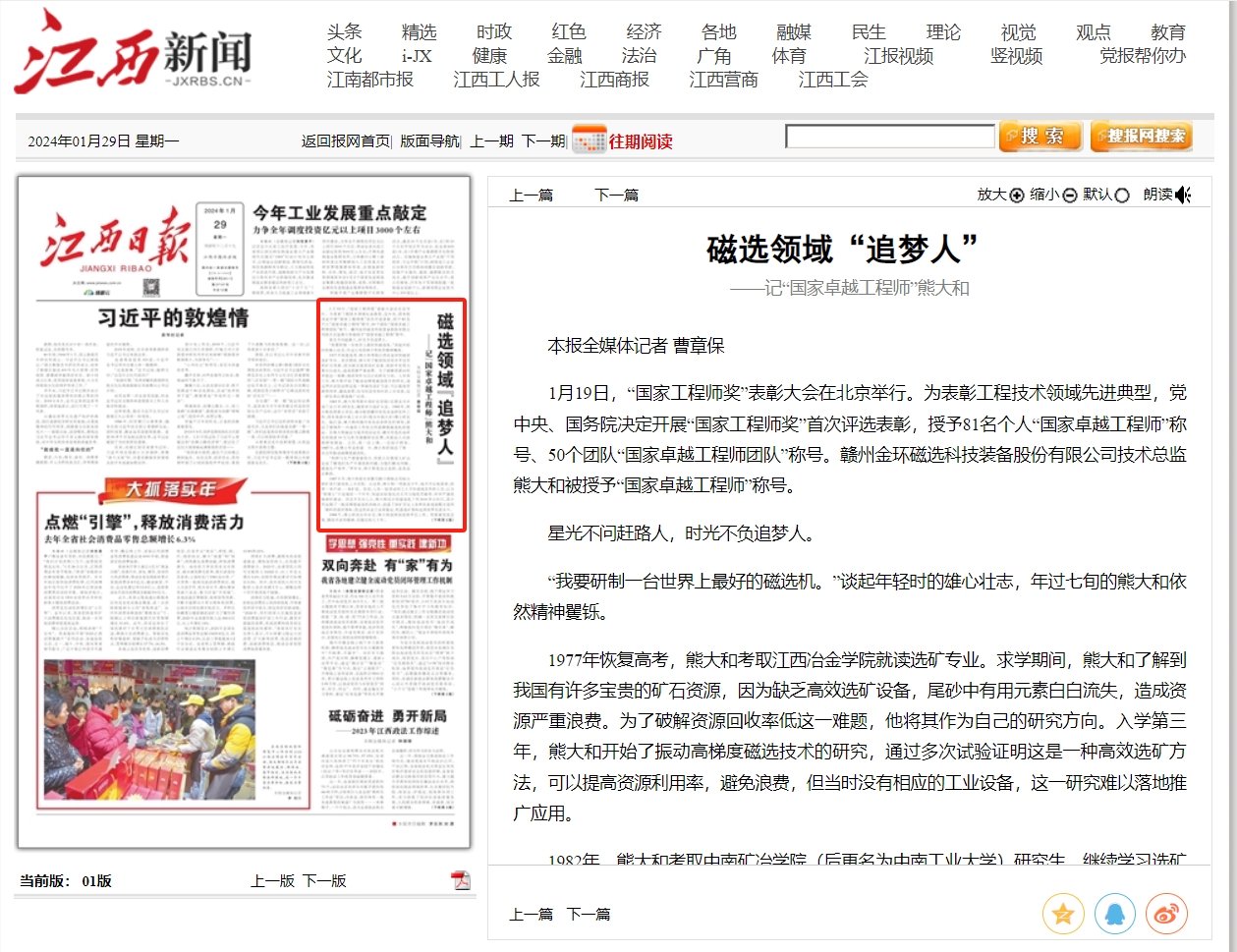Click the Jiangxi News site logo
This screenshot has height=952, width=1237.
coord(133,52)
